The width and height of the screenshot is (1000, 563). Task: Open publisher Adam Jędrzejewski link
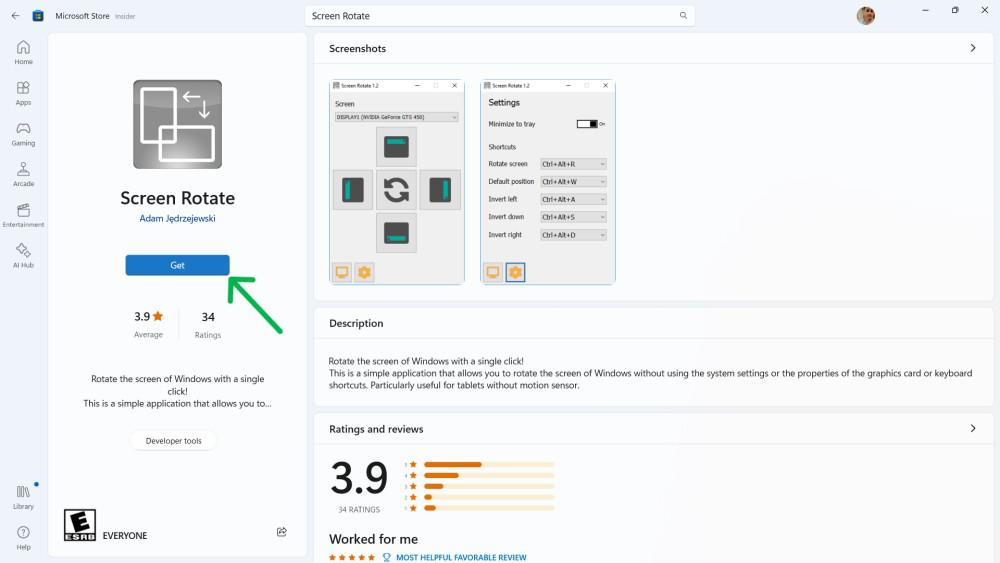(x=177, y=218)
